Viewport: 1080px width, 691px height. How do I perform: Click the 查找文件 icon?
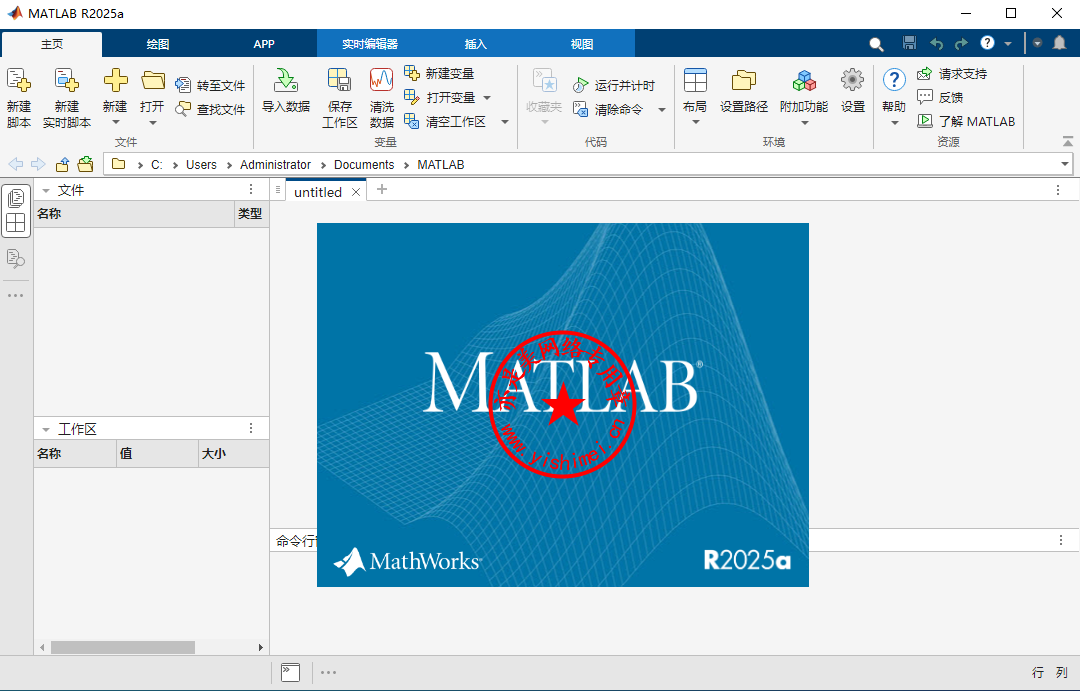point(183,109)
